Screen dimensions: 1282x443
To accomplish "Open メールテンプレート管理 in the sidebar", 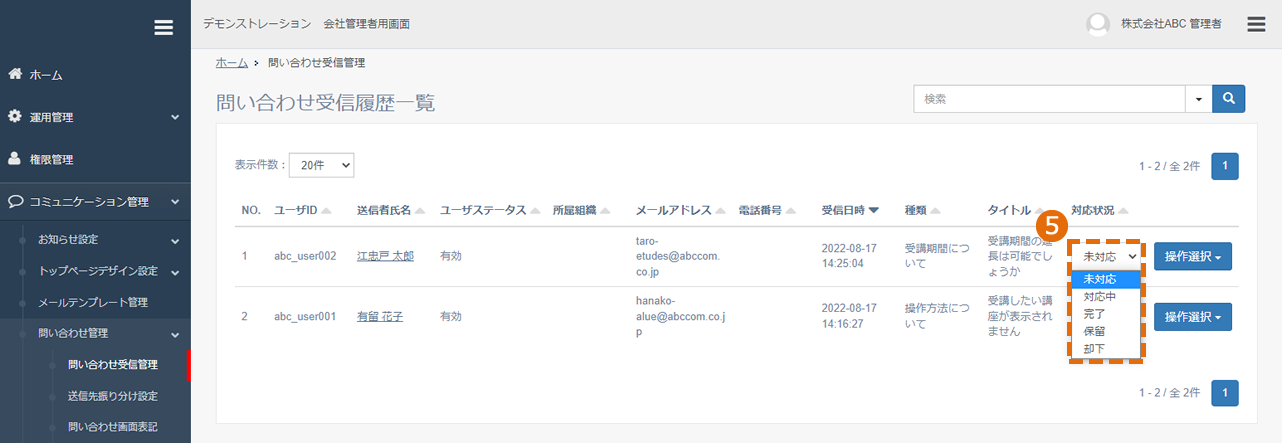I will [93, 301].
